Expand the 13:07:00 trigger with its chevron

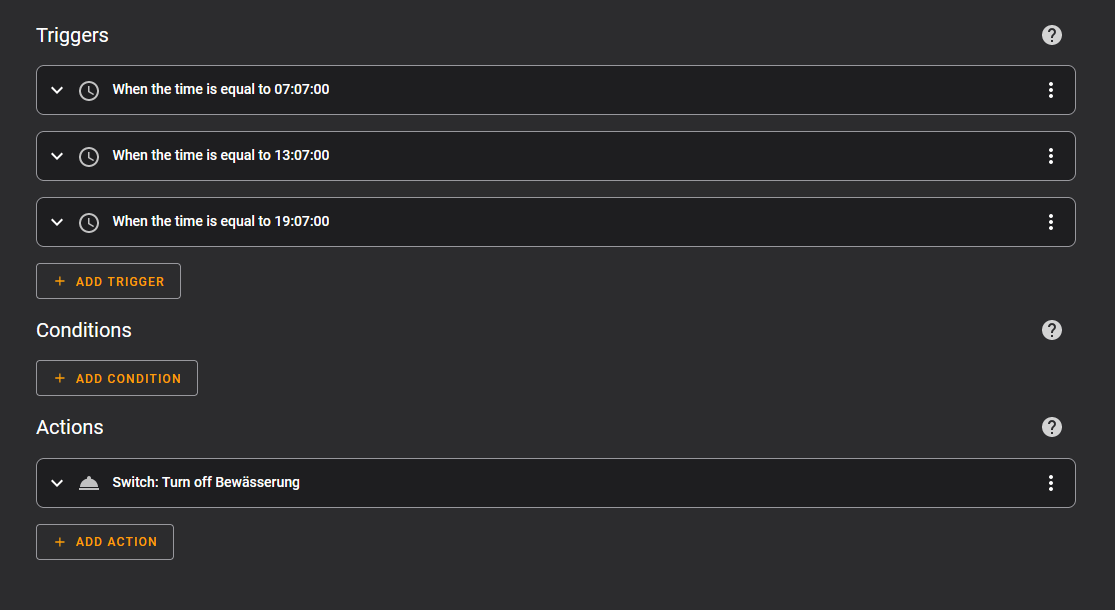(57, 156)
